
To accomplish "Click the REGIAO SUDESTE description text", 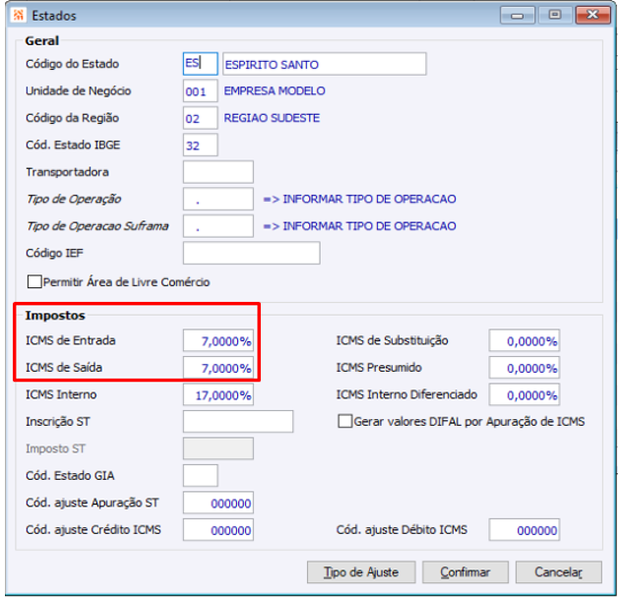I will pos(272,118).
